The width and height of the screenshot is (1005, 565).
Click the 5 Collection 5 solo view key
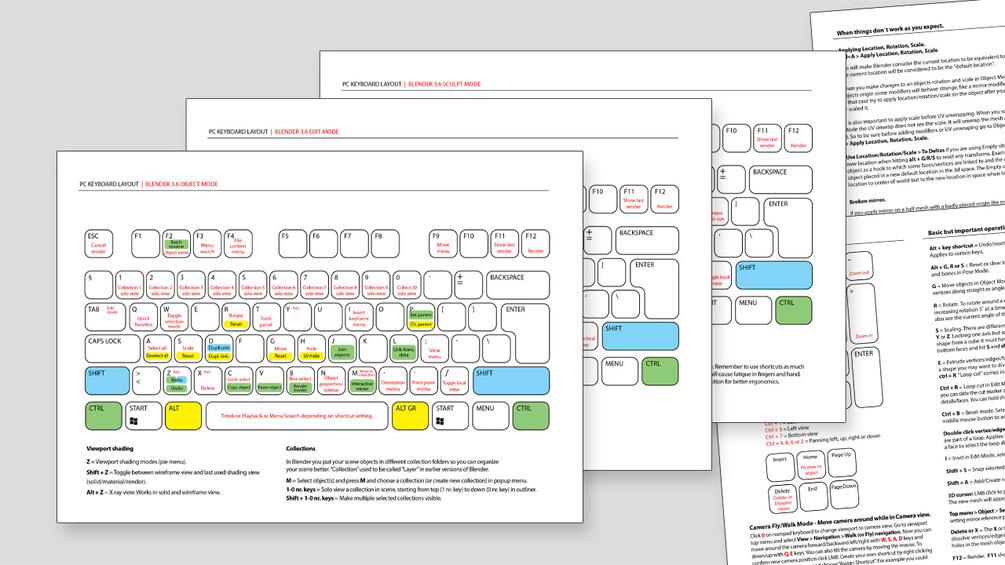pos(253,285)
